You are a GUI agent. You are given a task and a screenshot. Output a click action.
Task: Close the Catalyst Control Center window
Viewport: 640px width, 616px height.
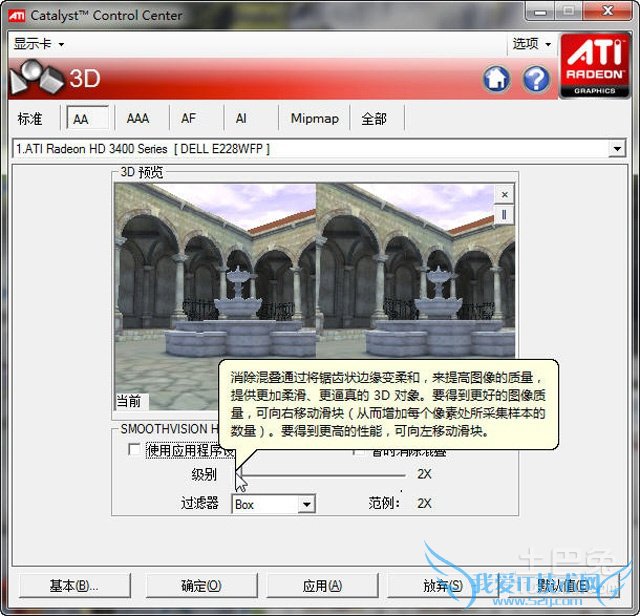click(608, 11)
